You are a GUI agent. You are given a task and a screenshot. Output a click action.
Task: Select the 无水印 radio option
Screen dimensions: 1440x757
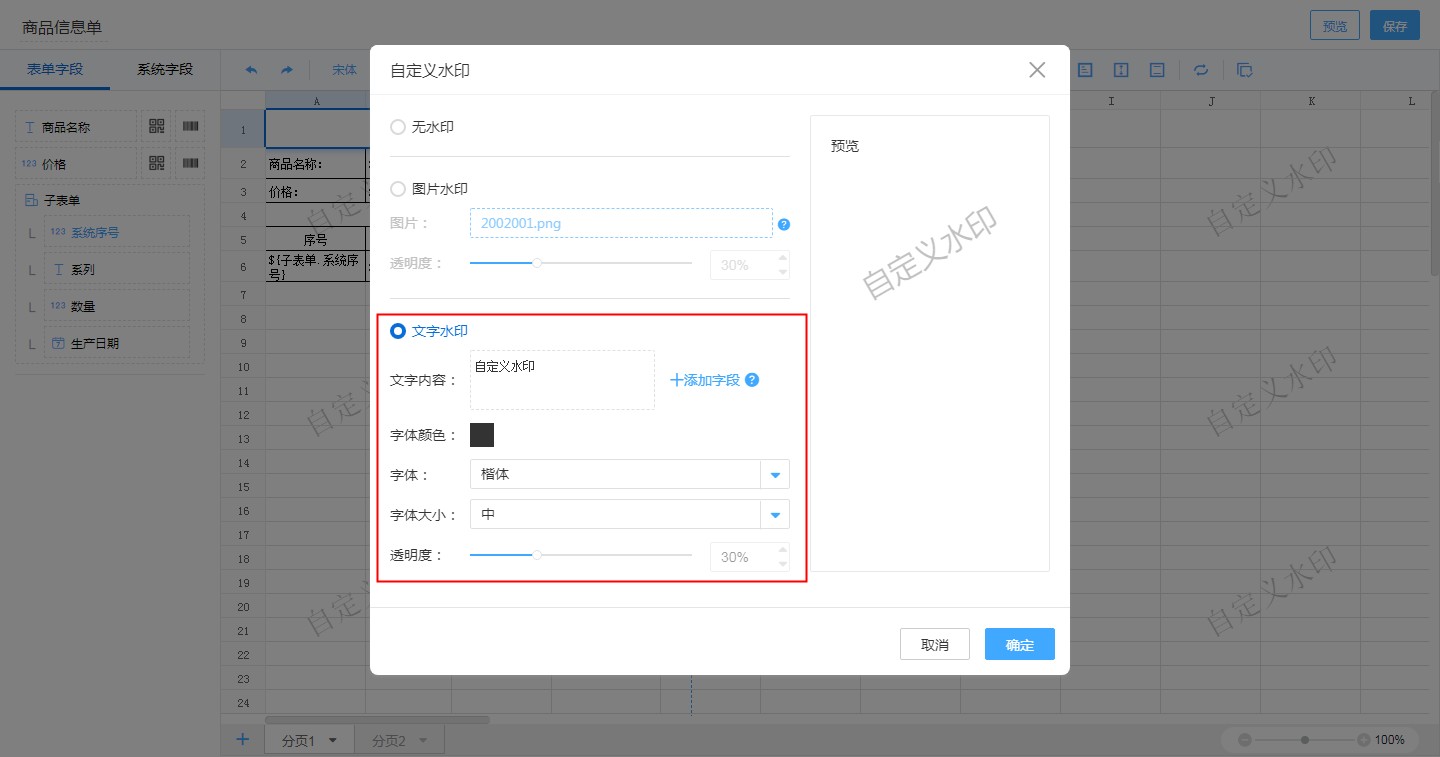[398, 127]
